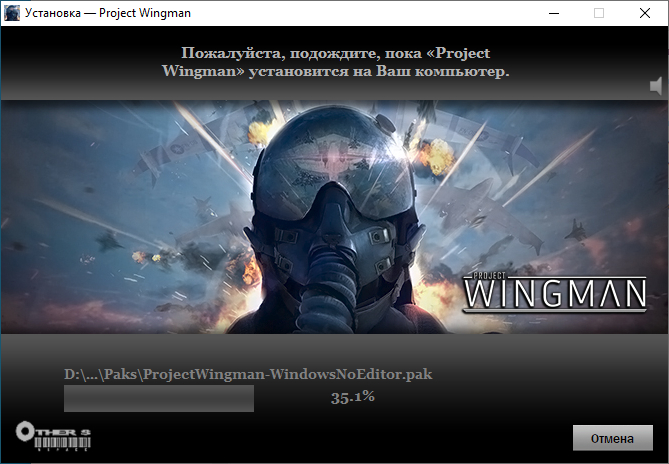Click the ProjectWingman-WindowsNoEditor.pak file path
The image size is (669, 464).
248,374
